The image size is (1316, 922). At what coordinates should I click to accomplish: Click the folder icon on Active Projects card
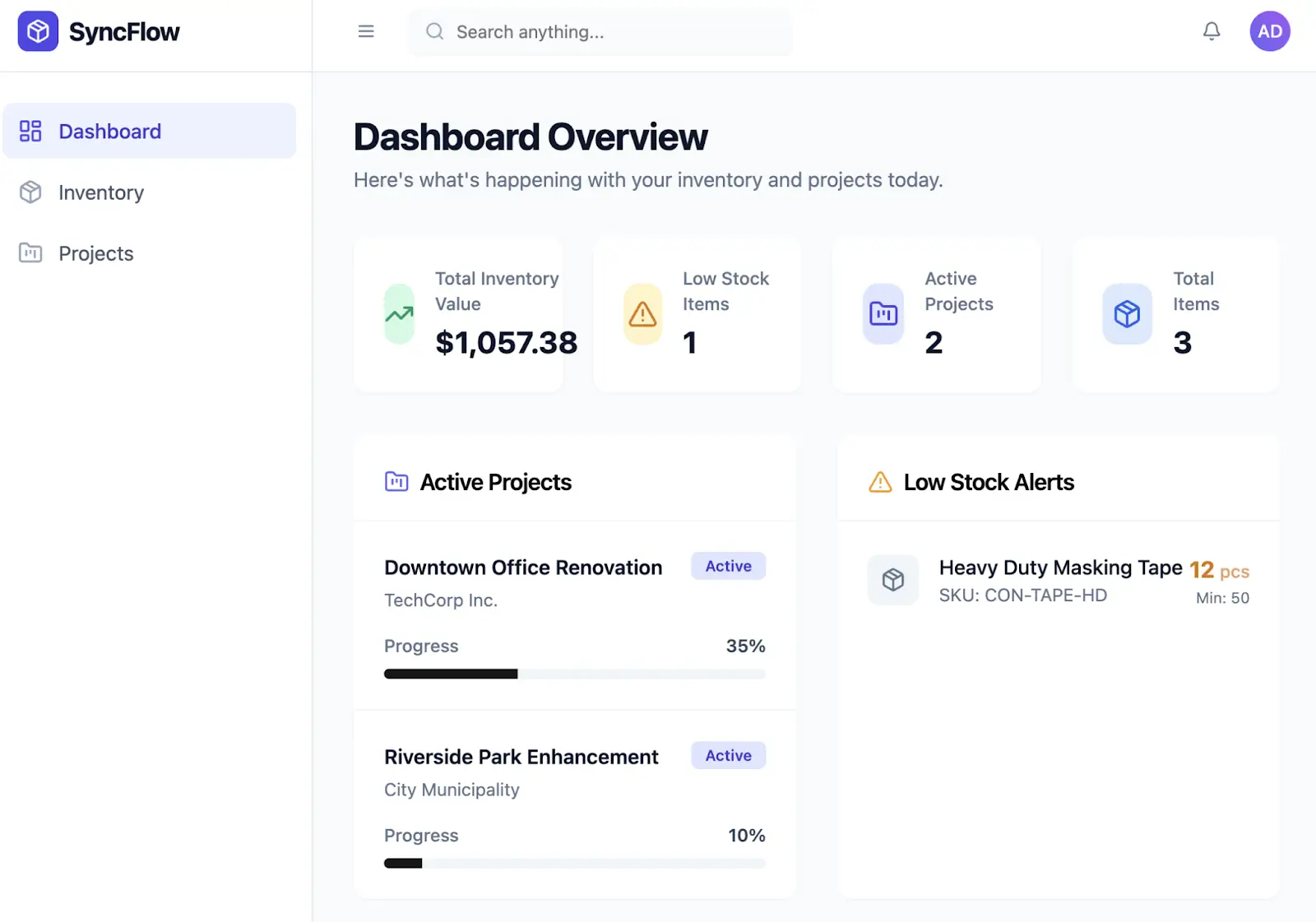point(882,314)
